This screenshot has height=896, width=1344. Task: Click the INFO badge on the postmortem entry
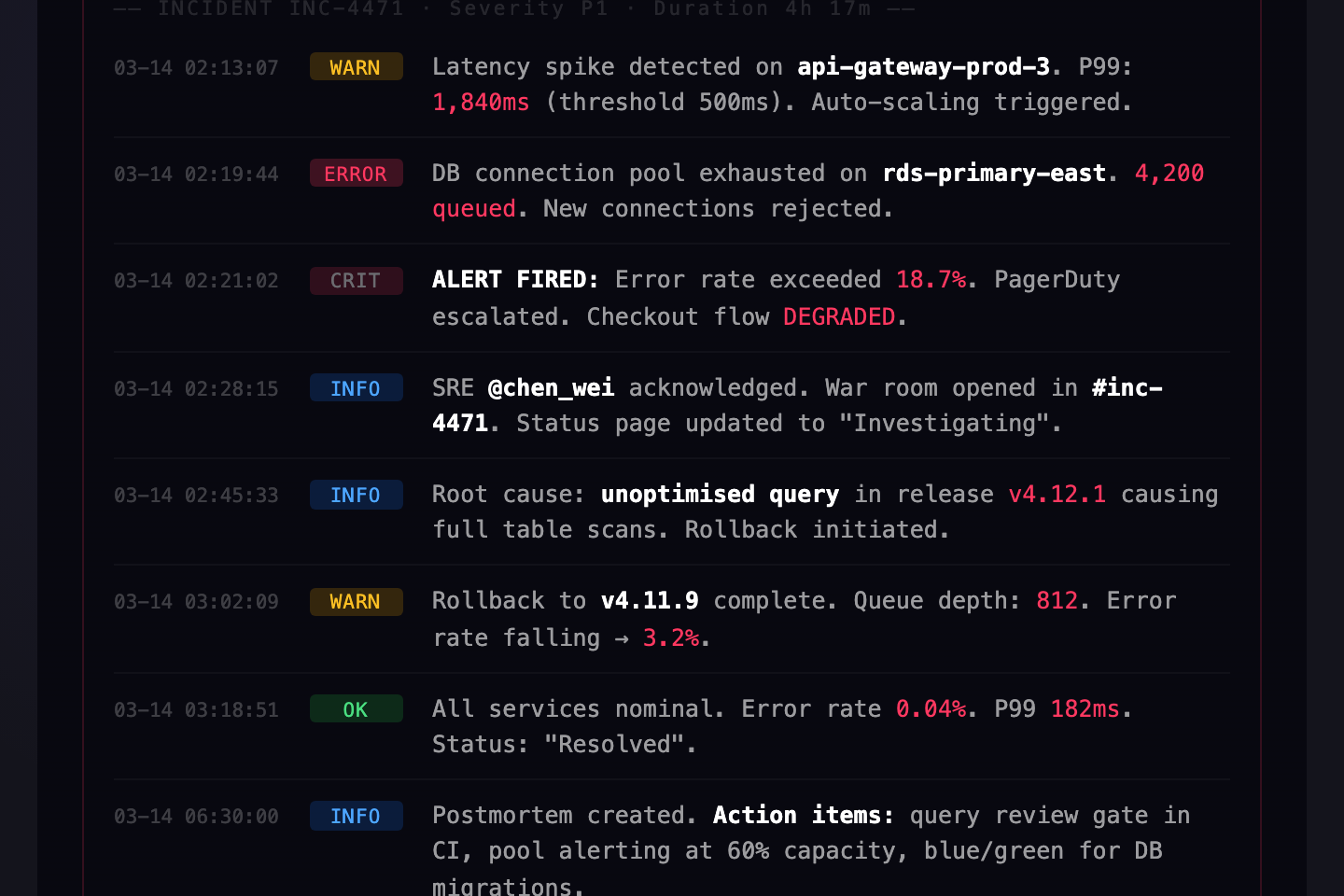click(356, 816)
